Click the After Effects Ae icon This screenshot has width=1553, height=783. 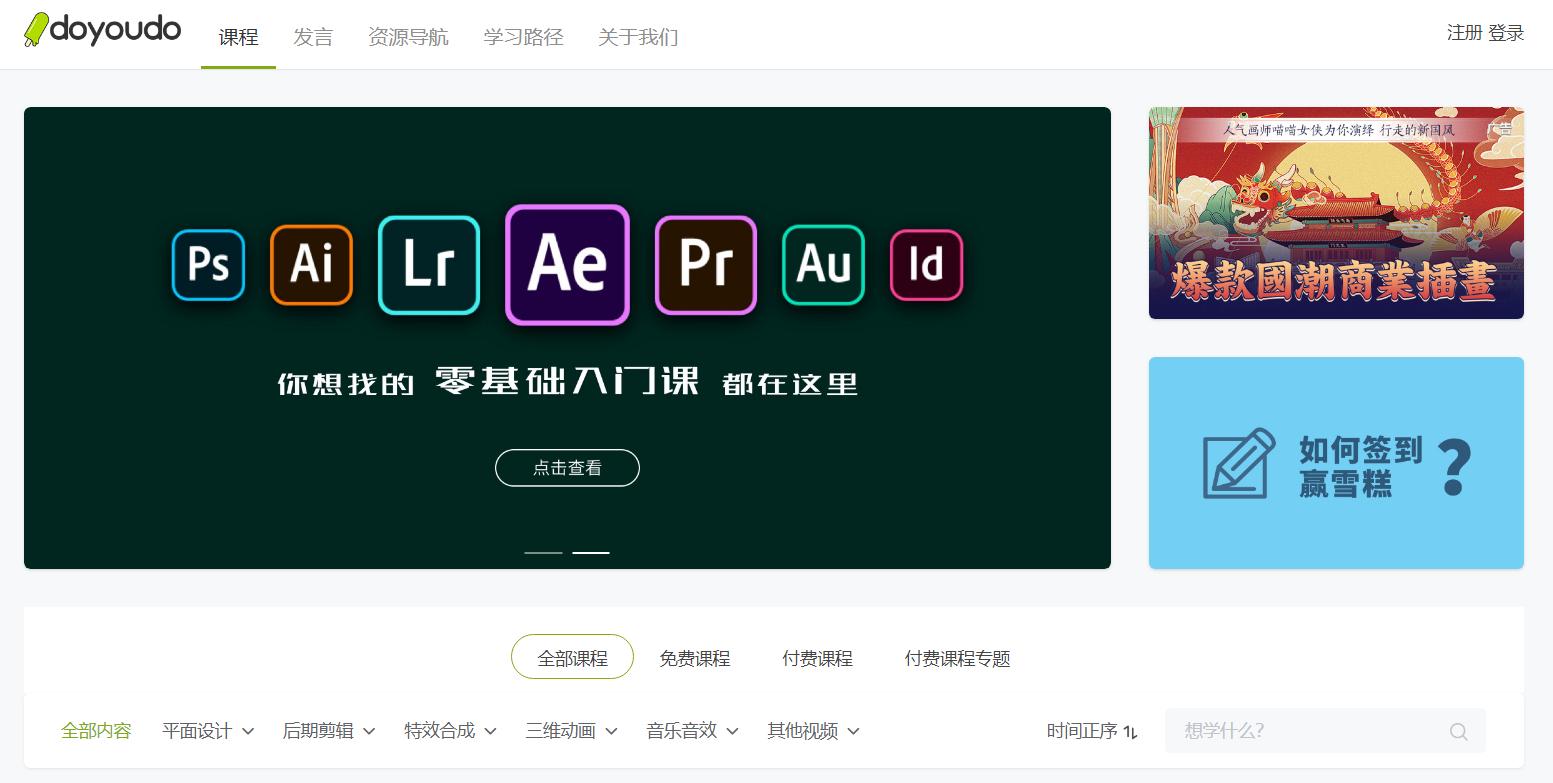(x=567, y=264)
